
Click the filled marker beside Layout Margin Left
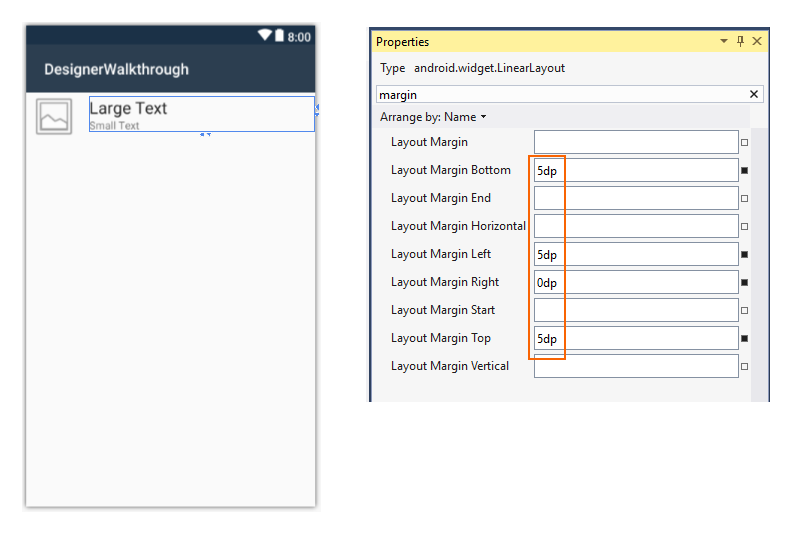[x=744, y=255]
